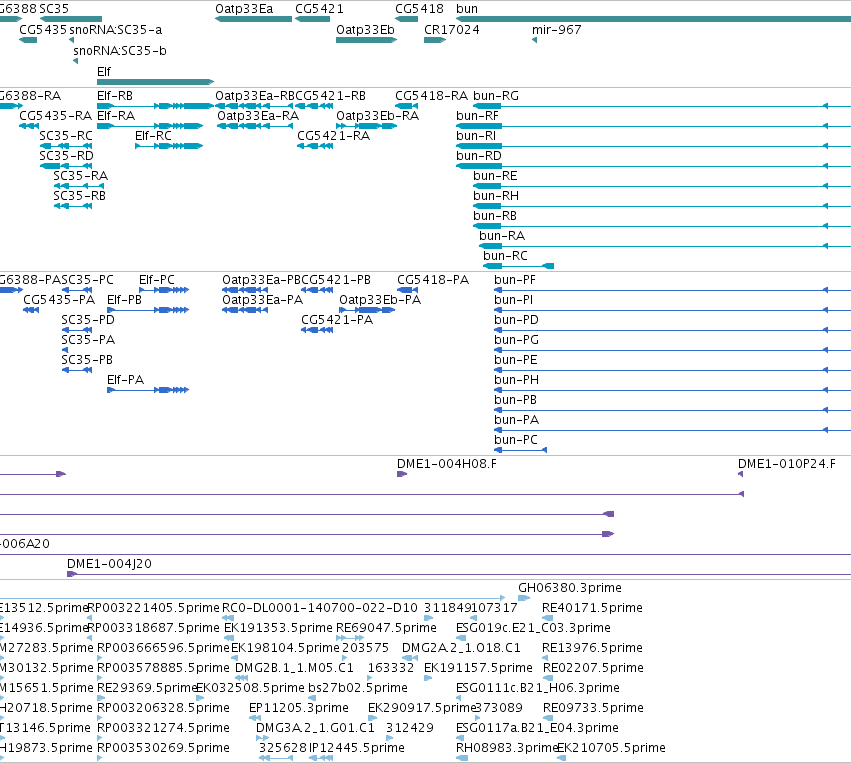
Task: Click the Oatp33Eb gene bar
Action: coord(367,40)
